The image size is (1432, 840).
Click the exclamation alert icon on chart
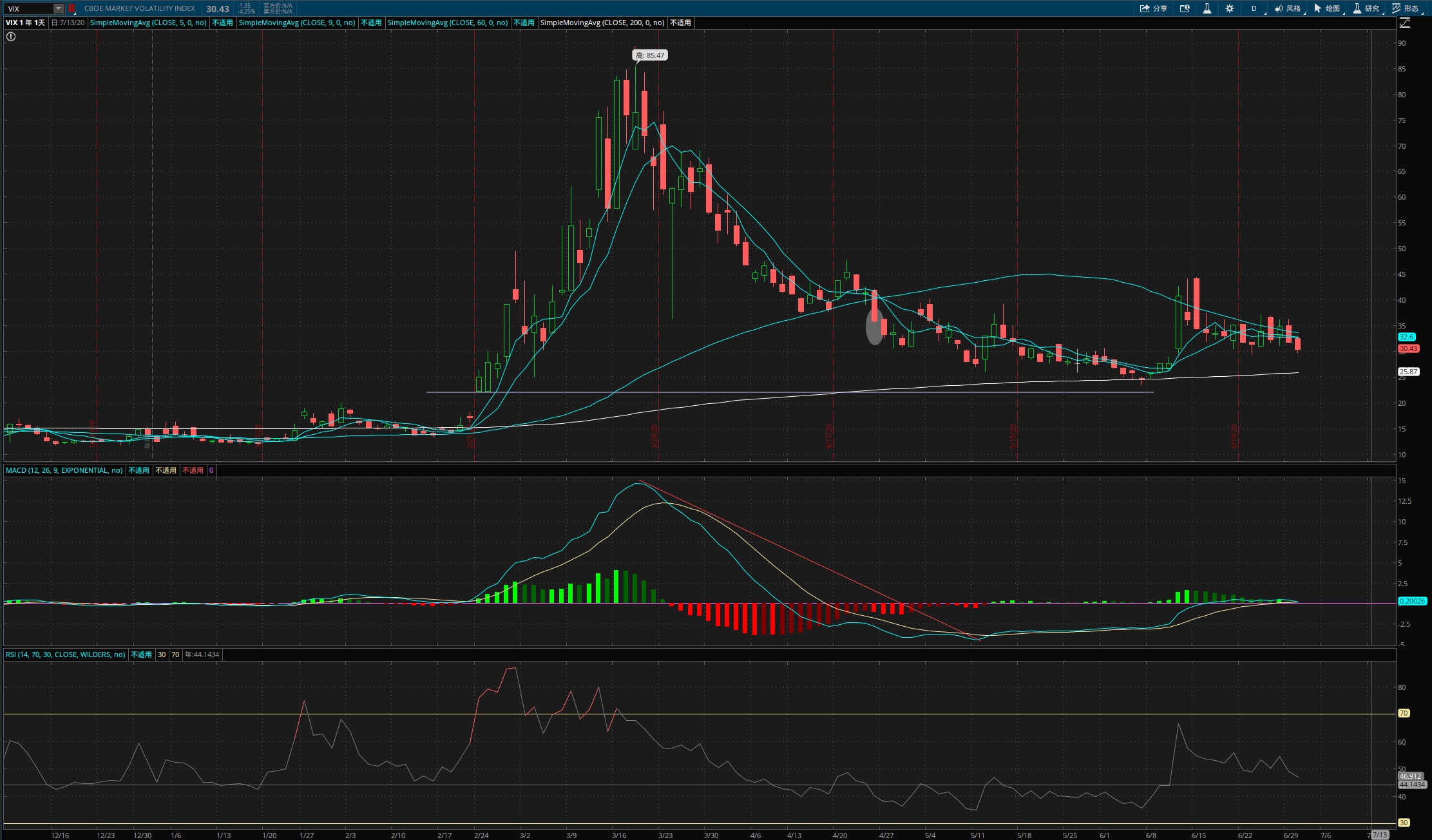pos(11,37)
